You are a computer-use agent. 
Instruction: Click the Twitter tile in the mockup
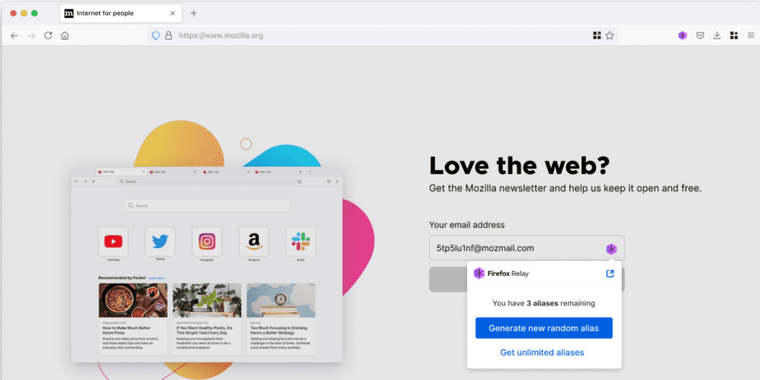click(160, 241)
